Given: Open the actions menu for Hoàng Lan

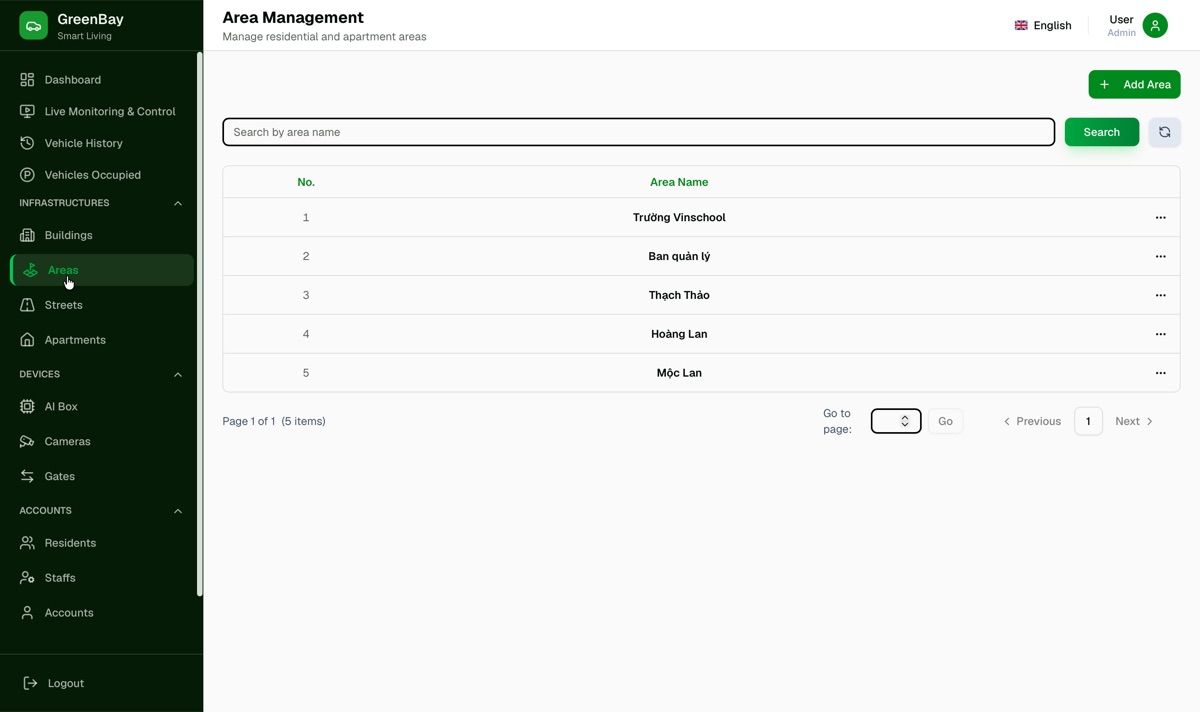Looking at the screenshot, I should point(1161,334).
